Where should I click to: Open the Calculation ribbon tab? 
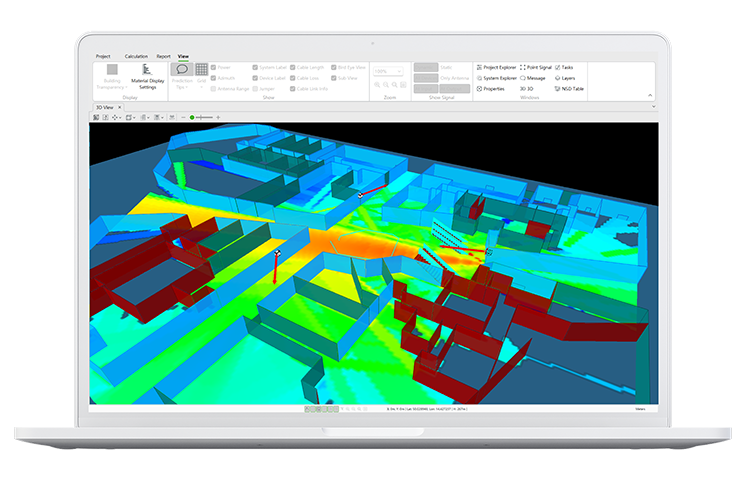coord(136,56)
